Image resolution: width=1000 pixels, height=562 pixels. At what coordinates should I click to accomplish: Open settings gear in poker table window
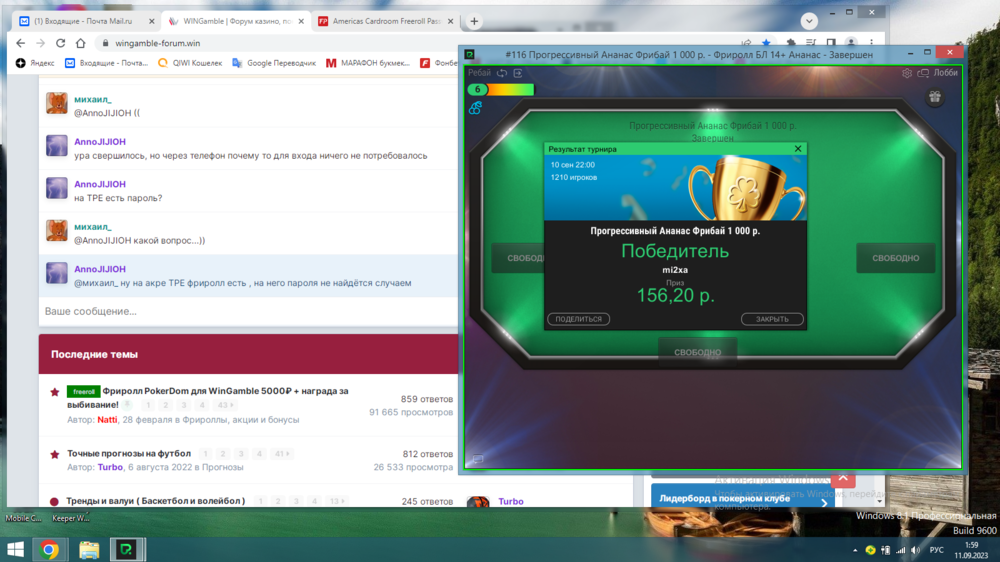point(907,73)
